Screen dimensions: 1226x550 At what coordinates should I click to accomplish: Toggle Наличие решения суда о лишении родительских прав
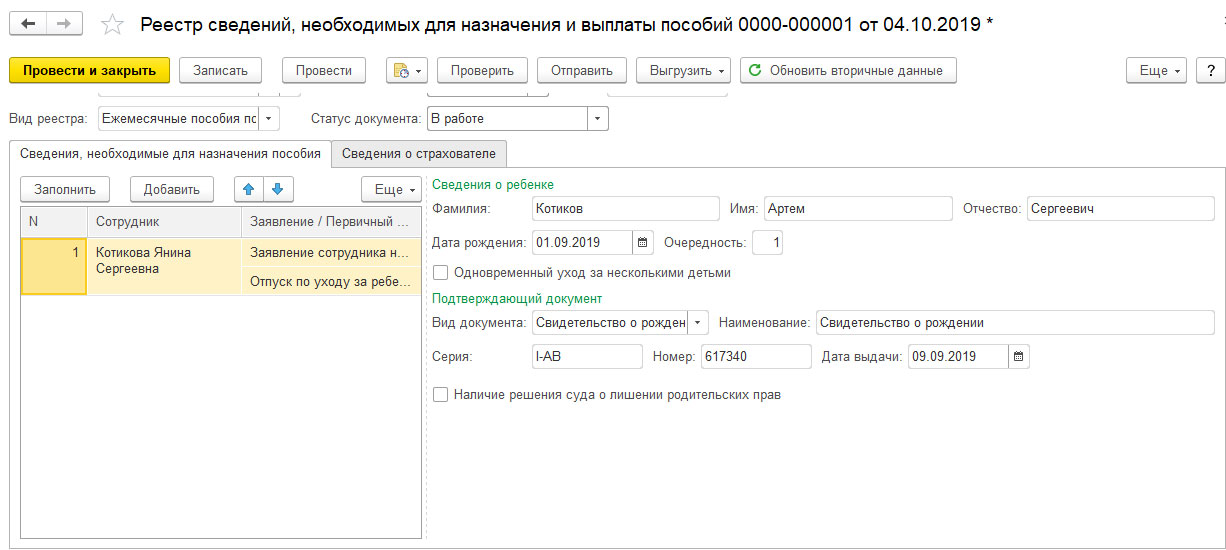(441, 395)
